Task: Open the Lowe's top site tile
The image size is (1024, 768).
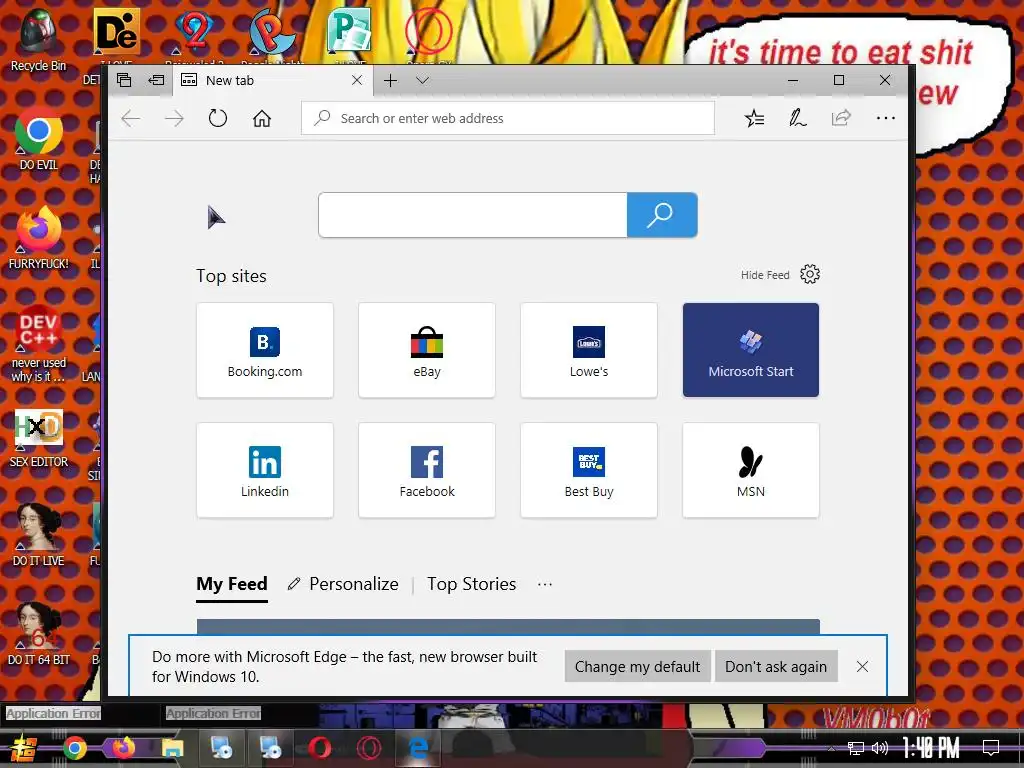Action: [x=589, y=350]
